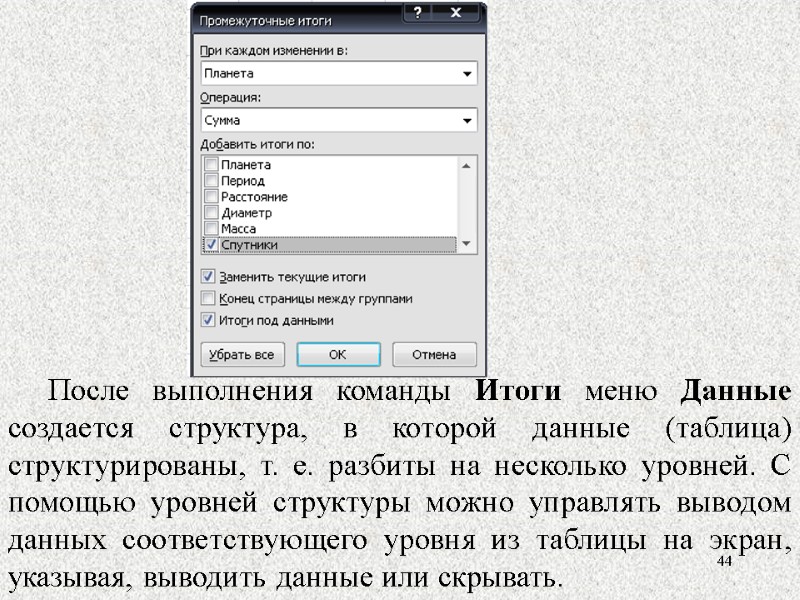Image resolution: width=800 pixels, height=600 pixels.
Task: Confirm the dialog with ОК
Action: pos(339,354)
